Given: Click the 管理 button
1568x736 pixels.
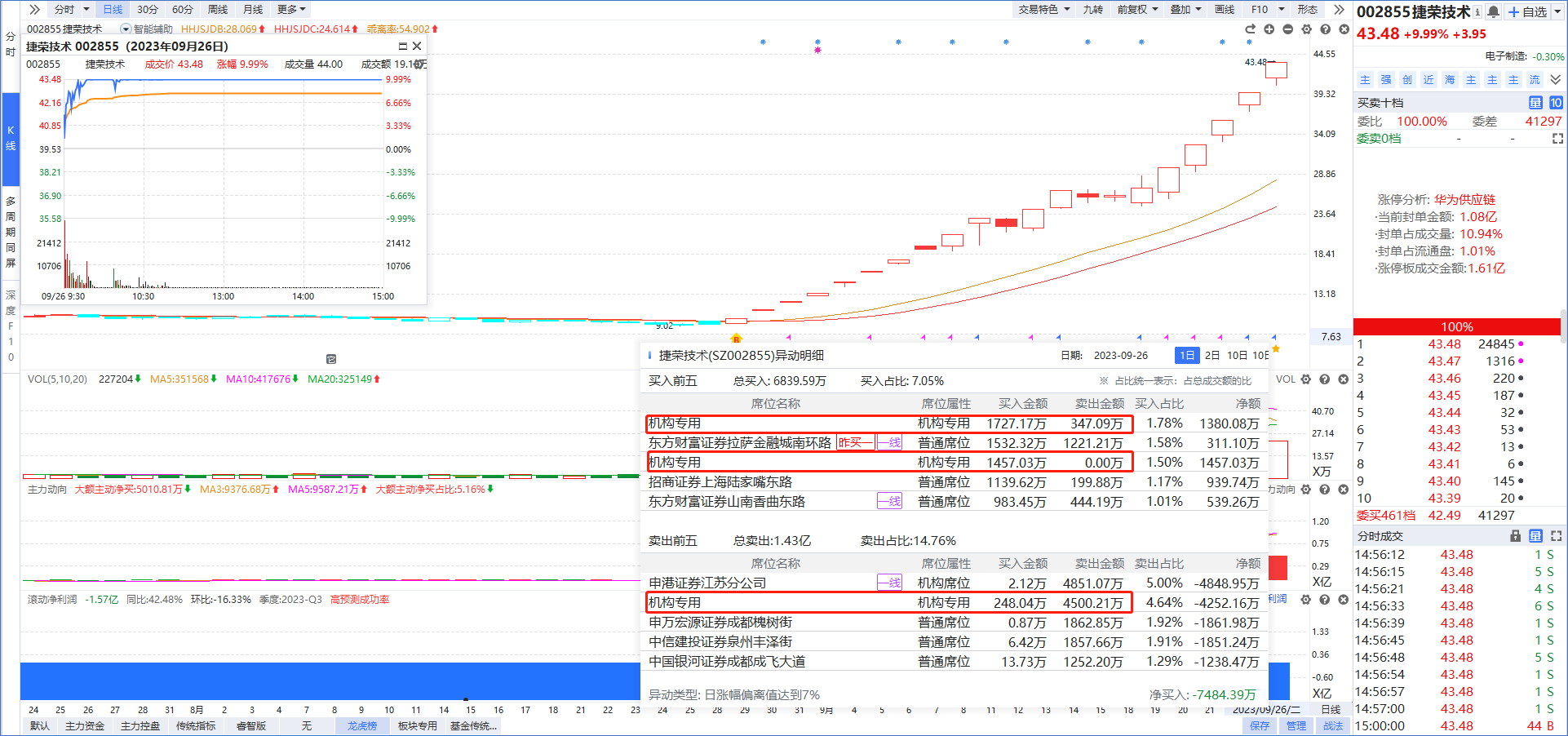Looking at the screenshot, I should pos(1296,725).
